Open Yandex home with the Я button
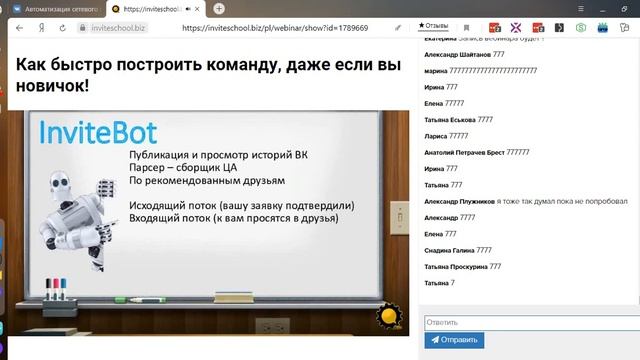 (x=41, y=28)
